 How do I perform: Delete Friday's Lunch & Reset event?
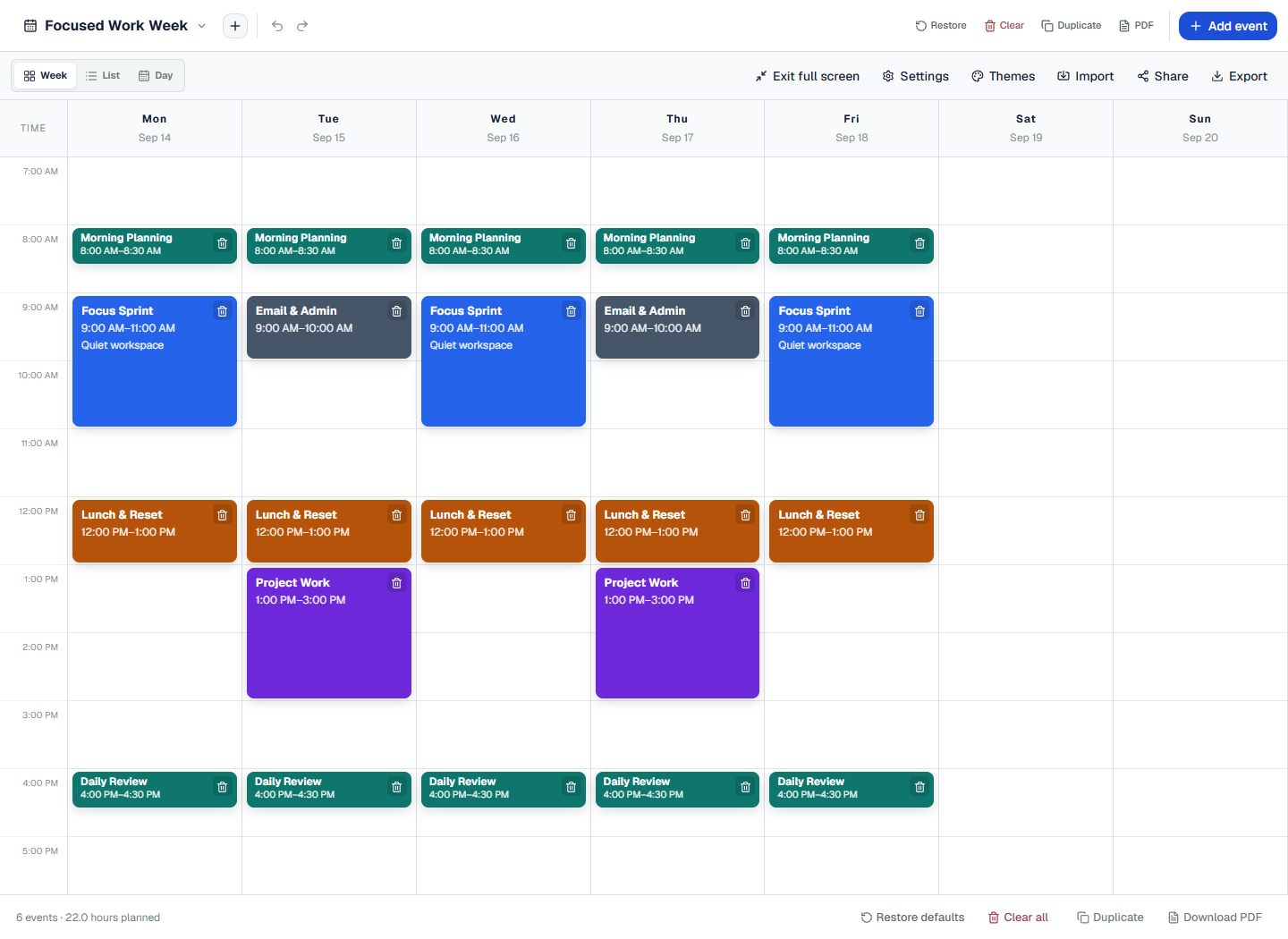coord(919,515)
